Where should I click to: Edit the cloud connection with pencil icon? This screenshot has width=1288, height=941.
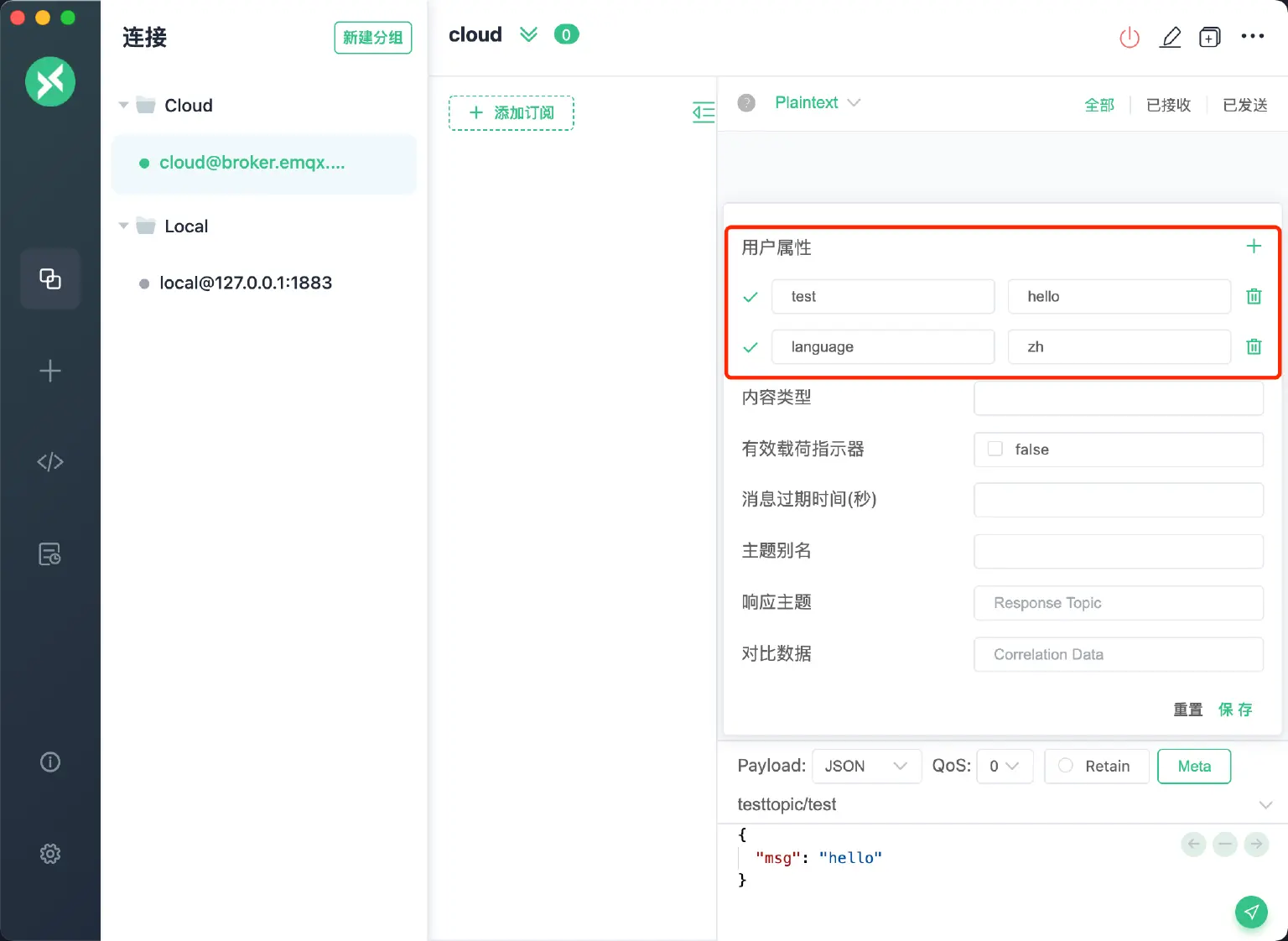point(1171,37)
